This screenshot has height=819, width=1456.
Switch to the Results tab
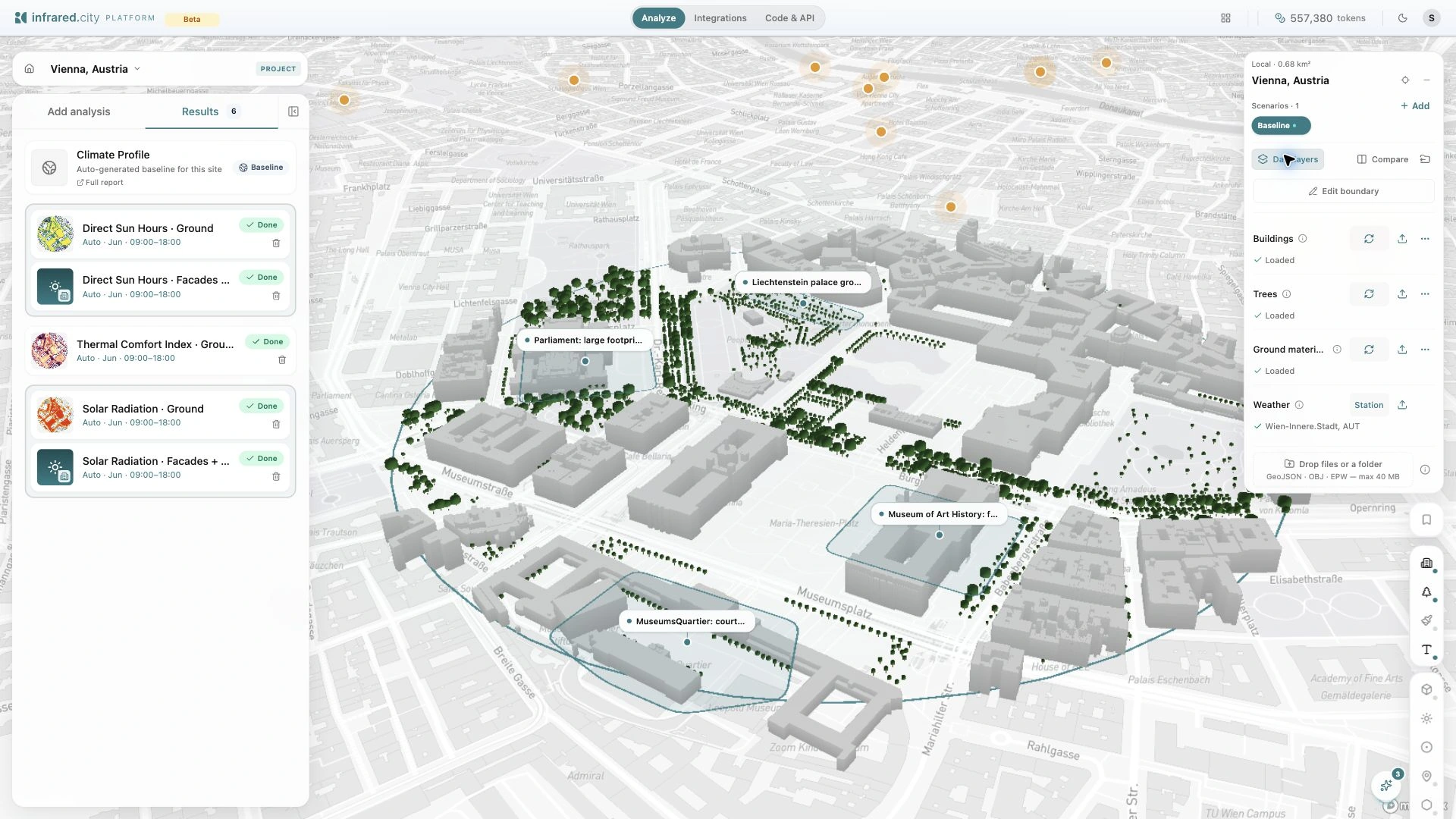click(x=211, y=111)
